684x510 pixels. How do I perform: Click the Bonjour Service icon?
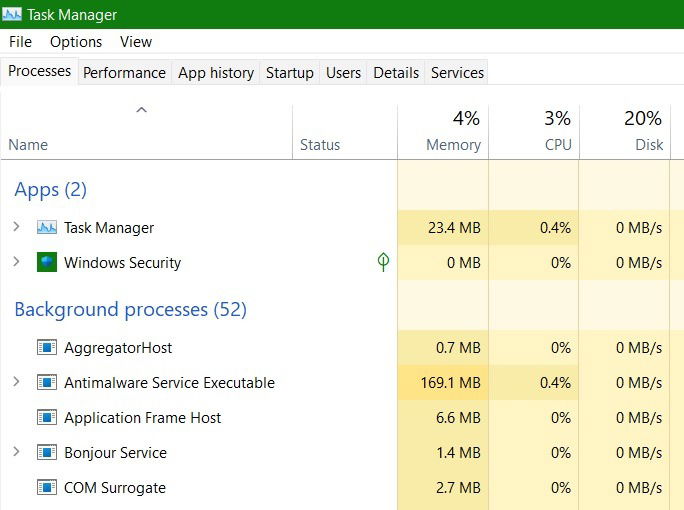47,452
